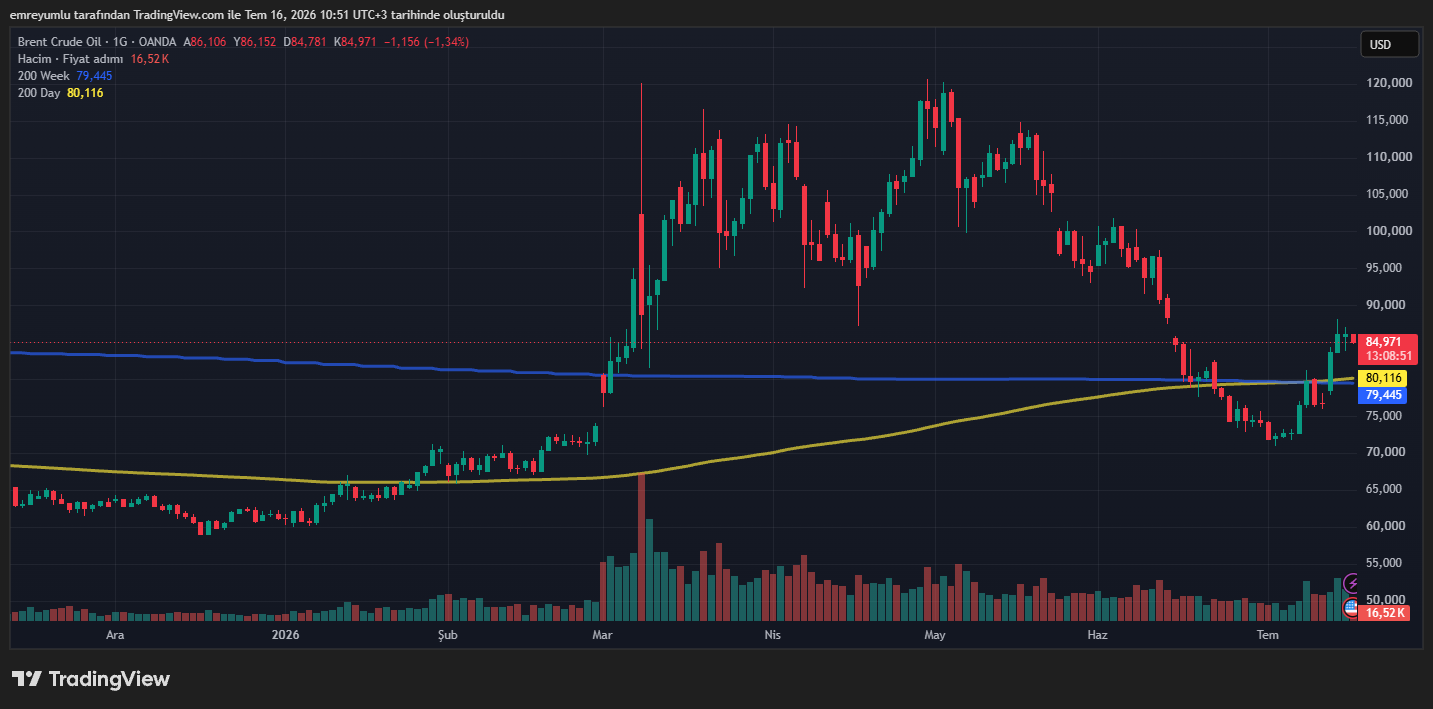Click the 200 Day value 80,116 in legend
Image resolution: width=1433 pixels, height=709 pixels.
tap(85, 93)
